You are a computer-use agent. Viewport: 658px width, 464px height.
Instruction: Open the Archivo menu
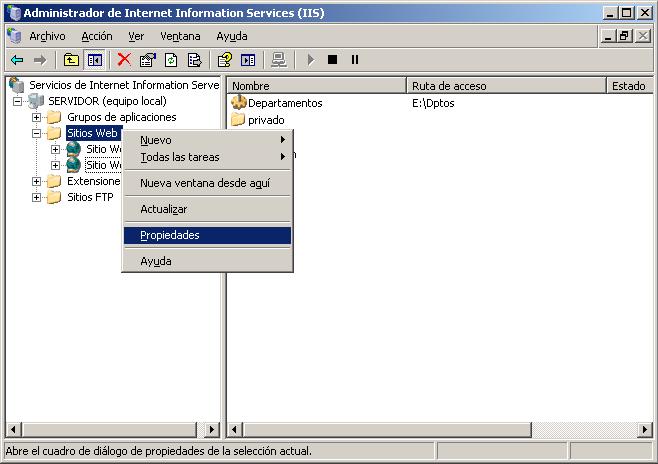(x=47, y=36)
